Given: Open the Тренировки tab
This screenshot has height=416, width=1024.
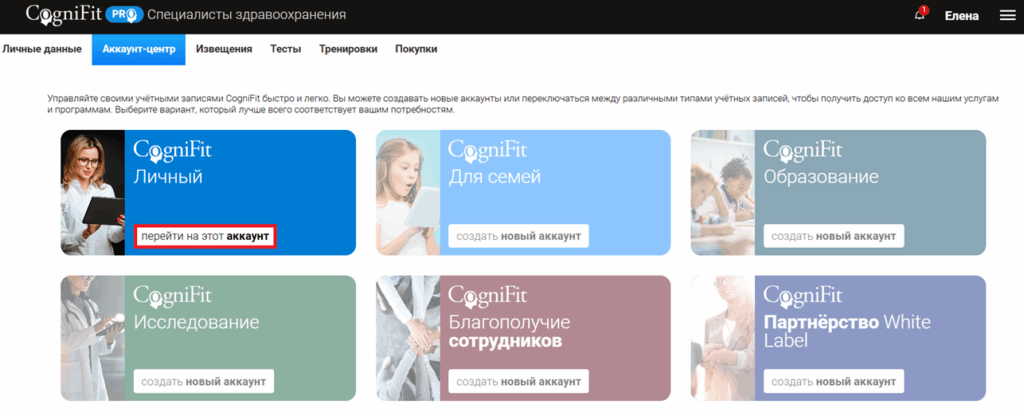Looking at the screenshot, I should (348, 49).
